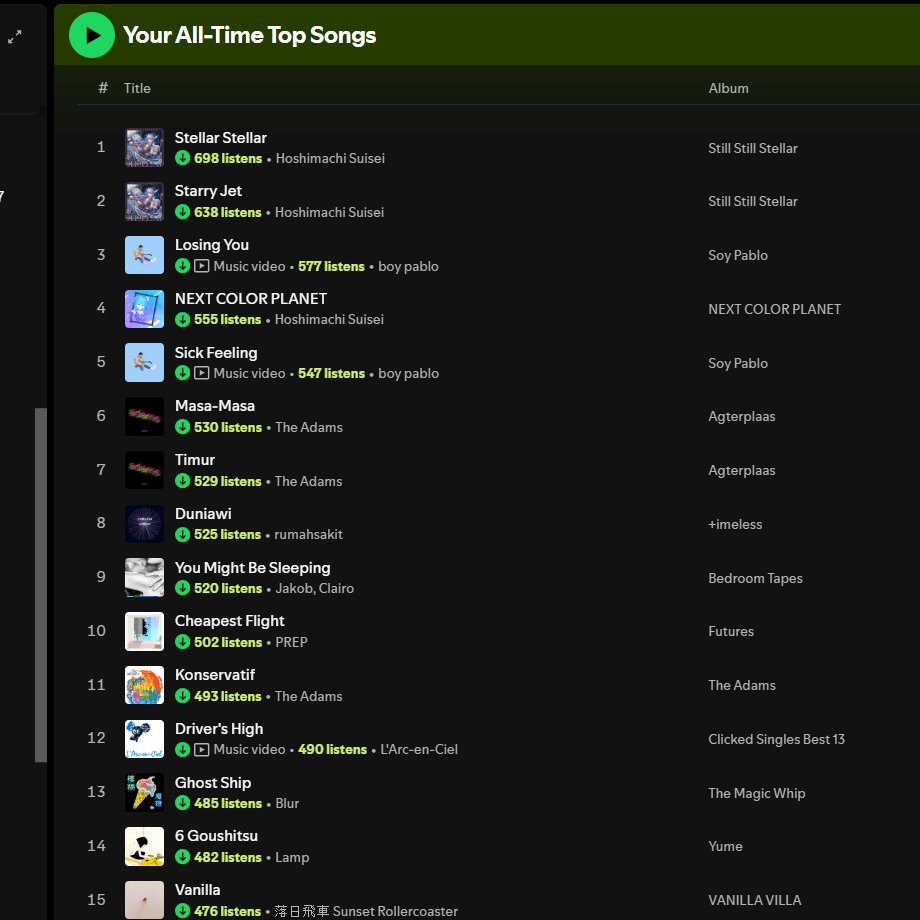
Task: Play Your All-Time Top Songs playlist
Action: (x=92, y=35)
